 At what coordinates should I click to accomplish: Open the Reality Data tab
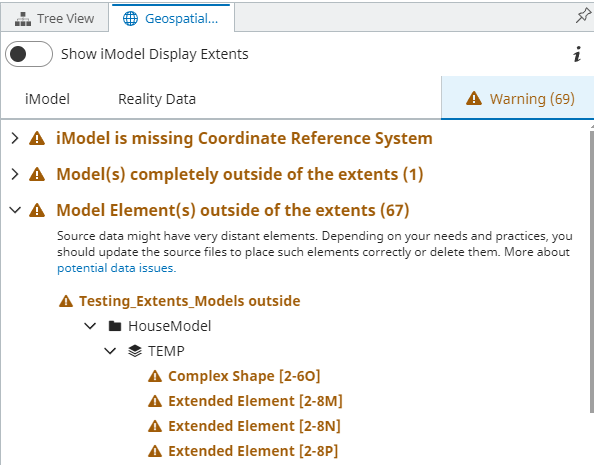pyautogui.click(x=157, y=99)
